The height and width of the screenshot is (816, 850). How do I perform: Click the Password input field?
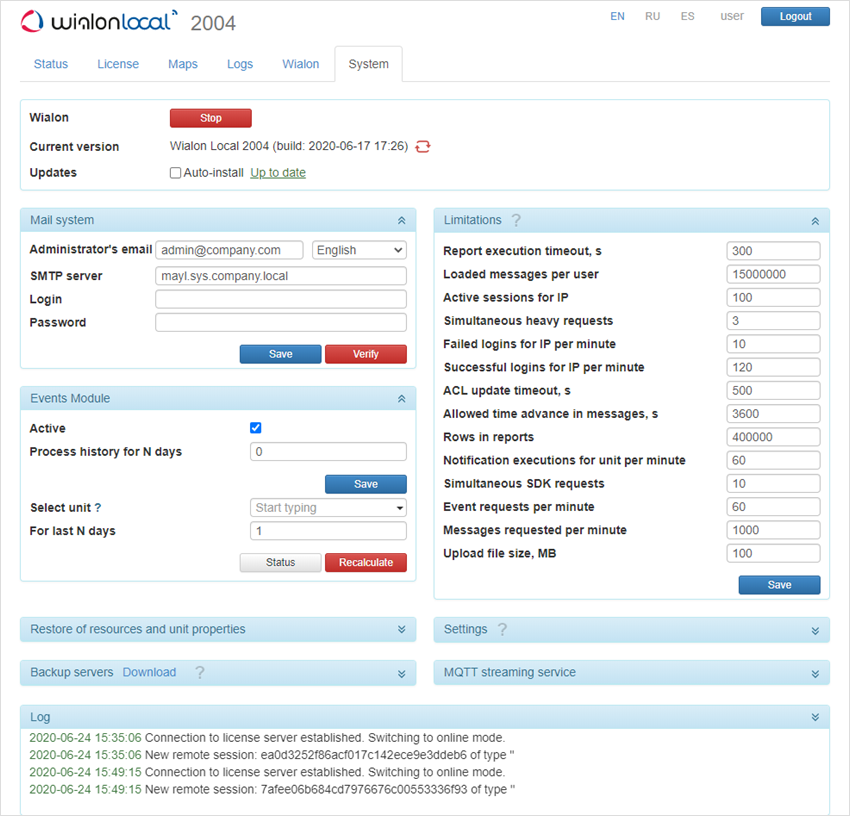click(281, 323)
